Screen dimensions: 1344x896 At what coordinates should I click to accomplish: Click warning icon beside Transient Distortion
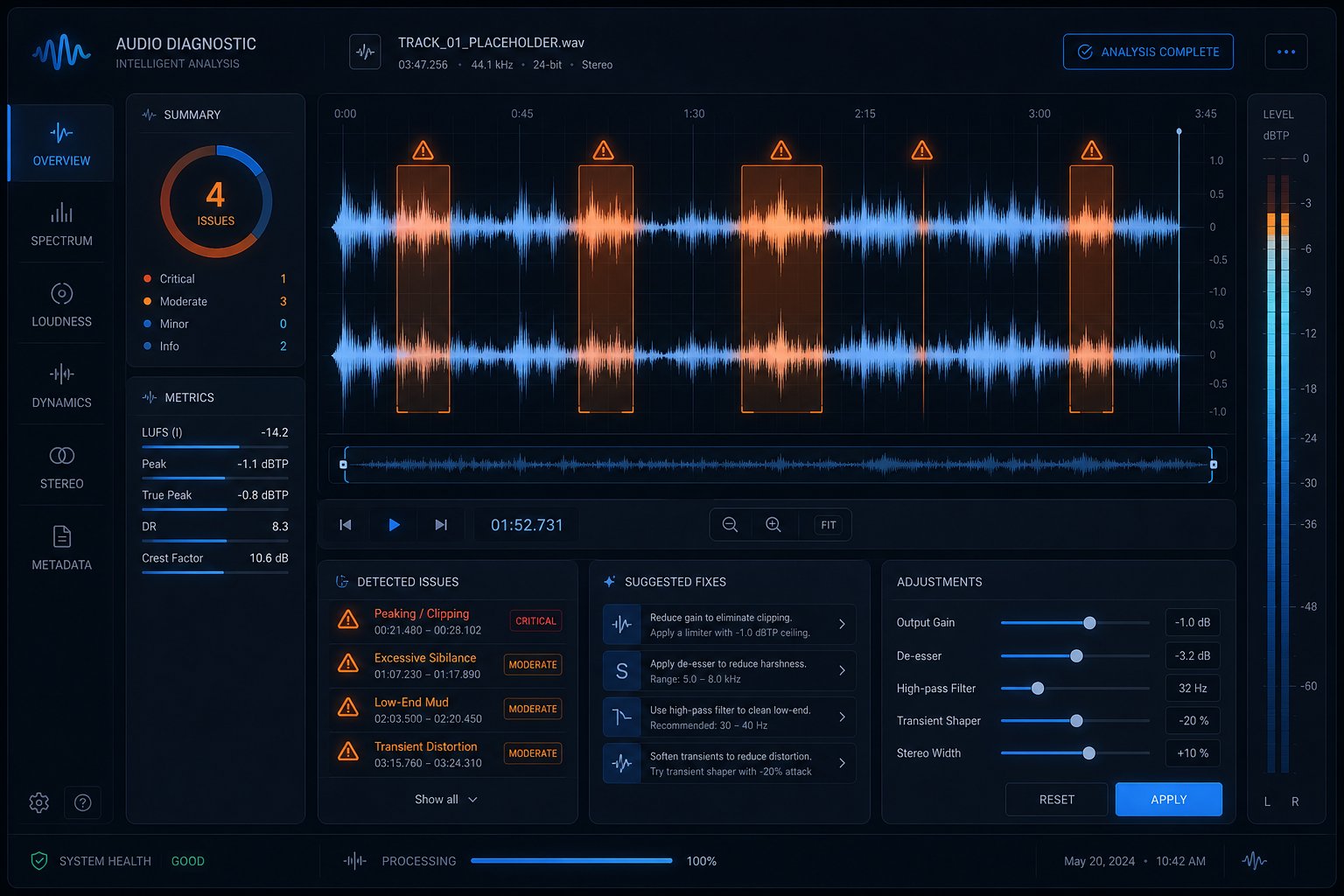[348, 751]
